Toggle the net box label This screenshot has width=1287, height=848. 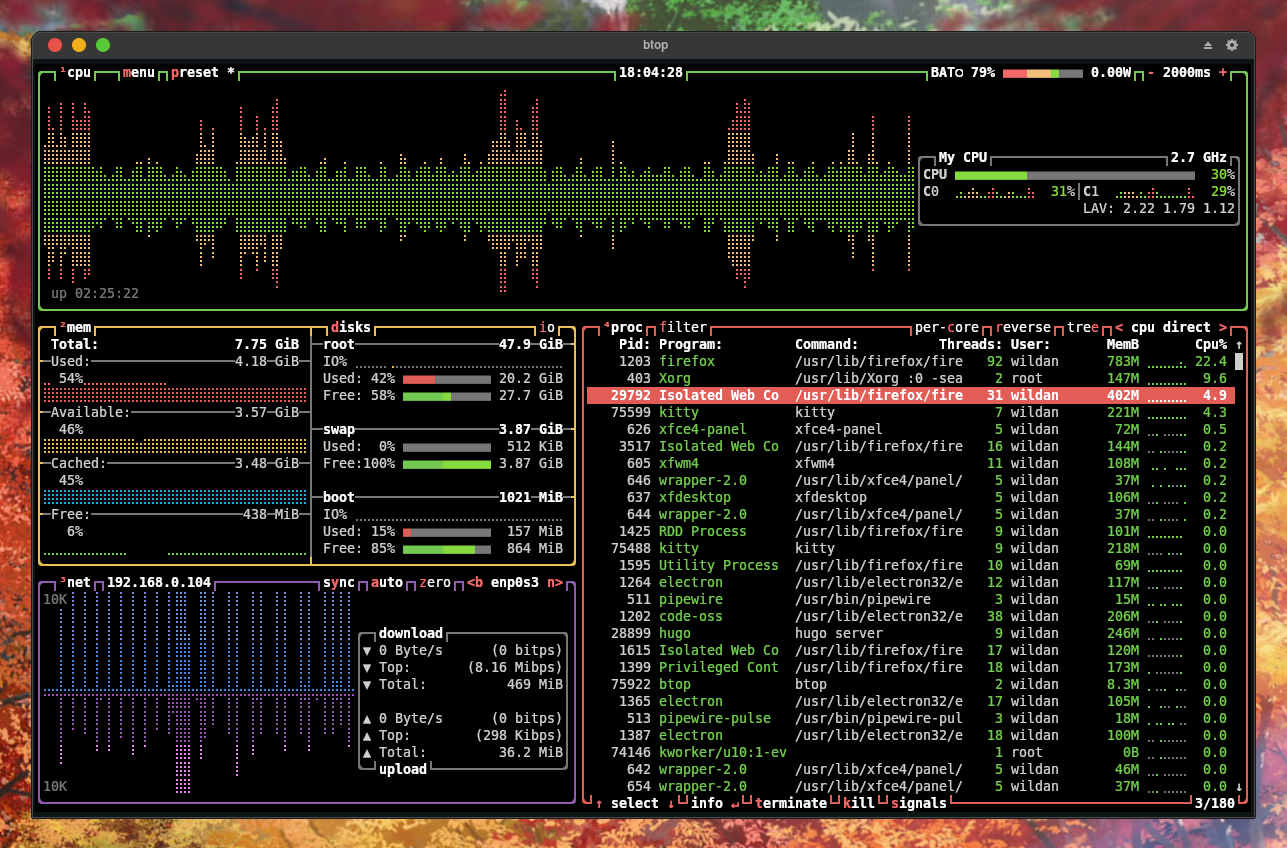pyautogui.click(x=75, y=582)
